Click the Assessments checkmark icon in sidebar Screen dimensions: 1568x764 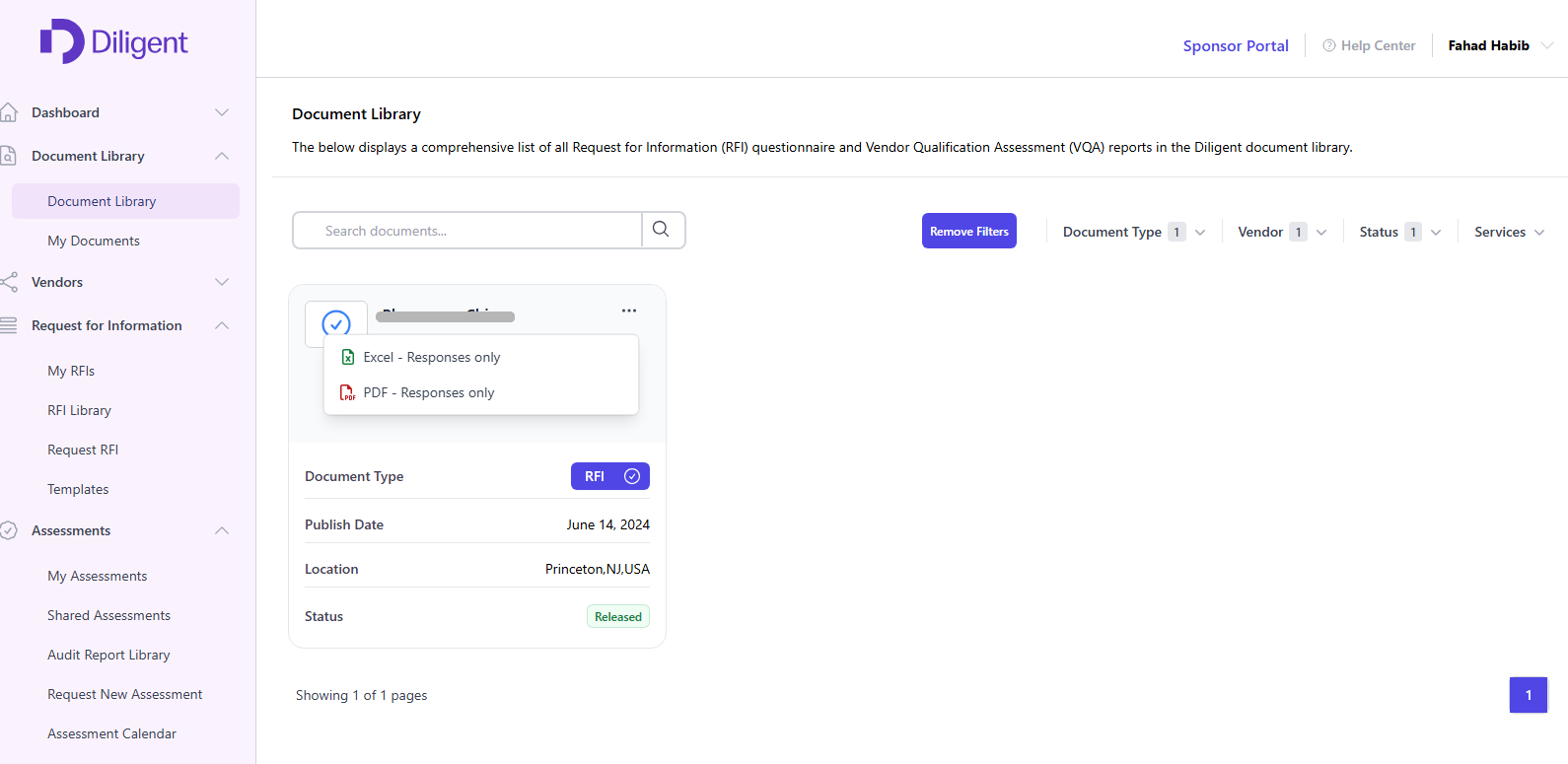tap(9, 530)
